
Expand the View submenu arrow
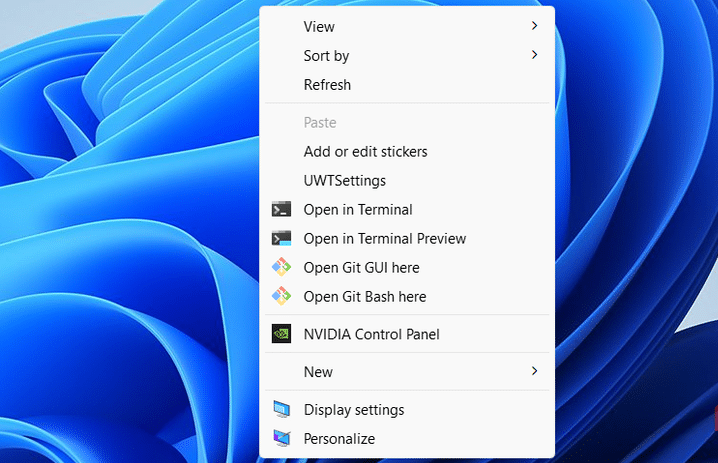coord(534,26)
